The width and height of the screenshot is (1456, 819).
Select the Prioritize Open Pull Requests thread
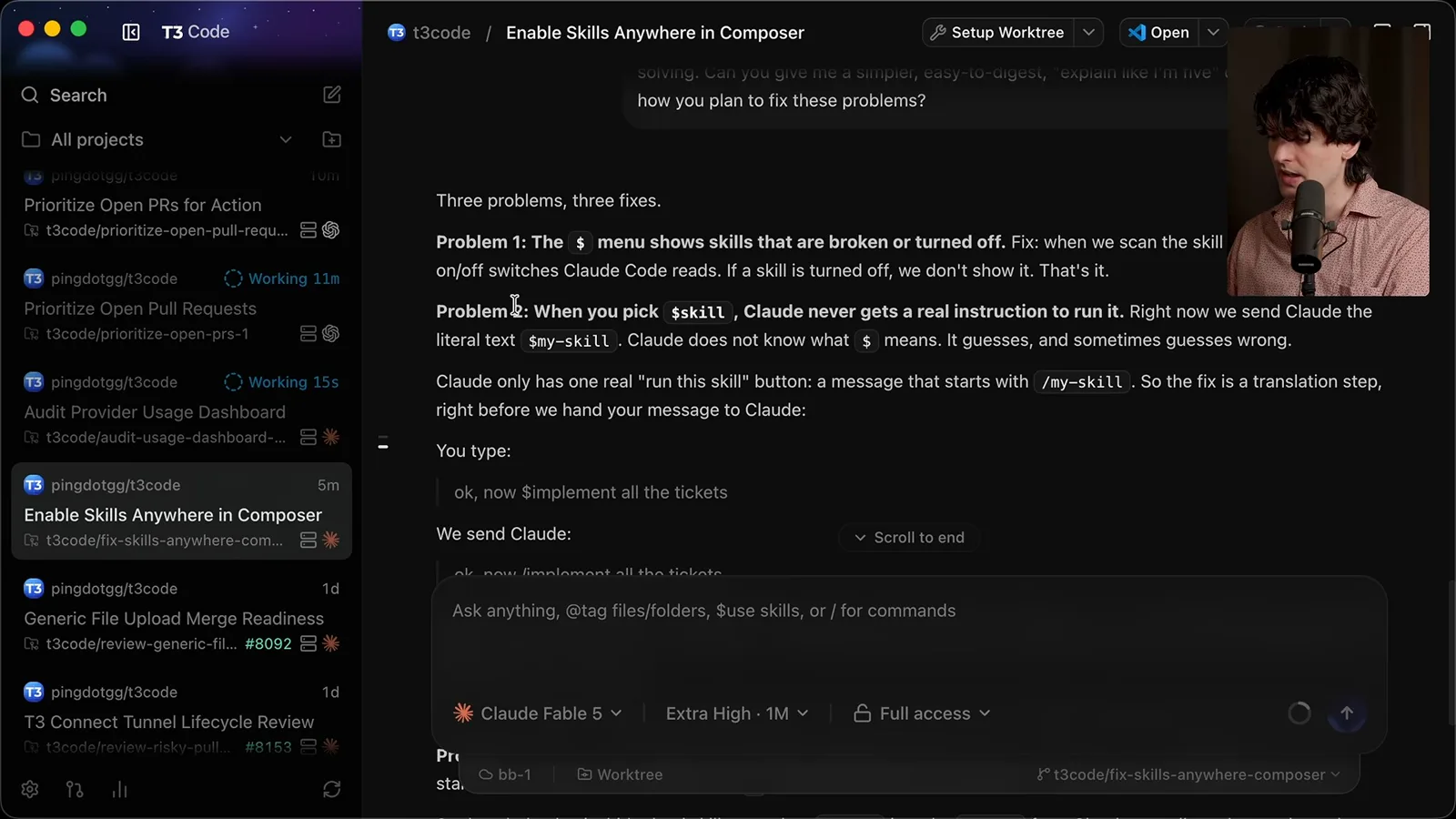pyautogui.click(x=181, y=307)
